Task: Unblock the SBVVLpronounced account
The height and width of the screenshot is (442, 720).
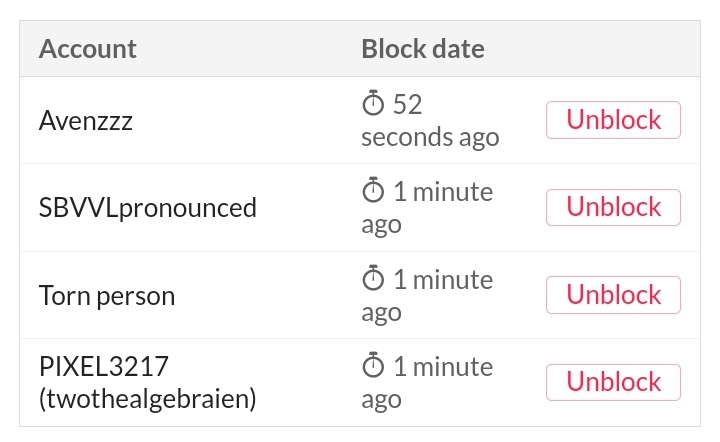Action: pos(613,207)
